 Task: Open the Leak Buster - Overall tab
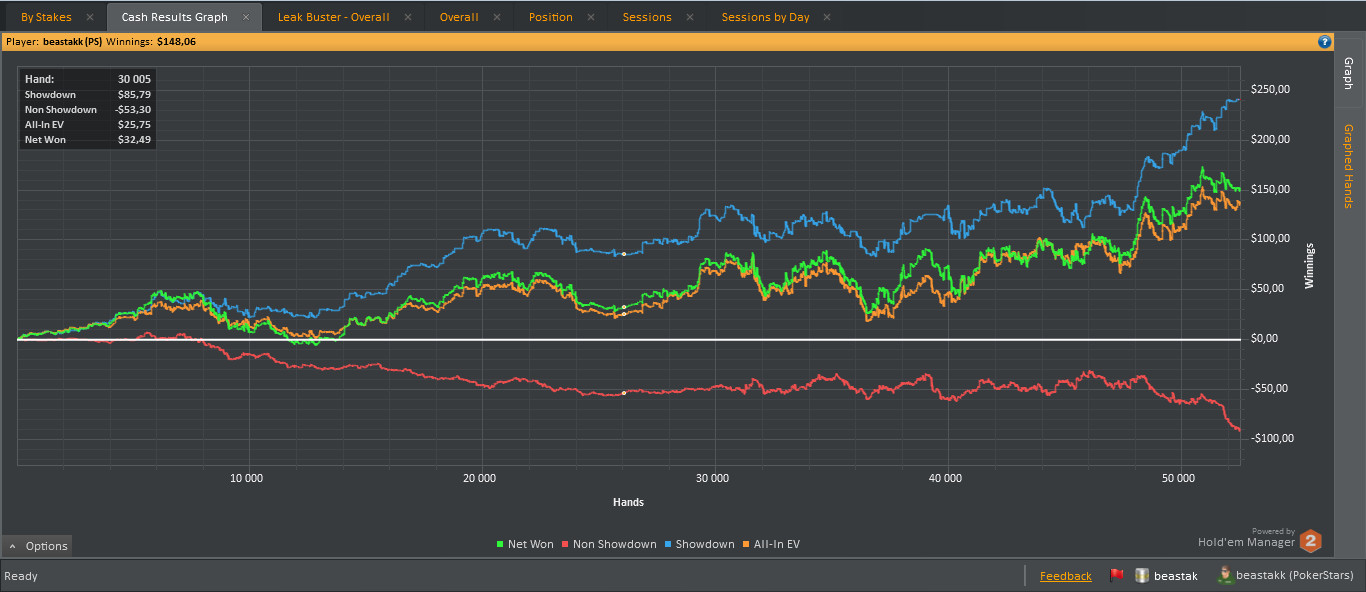pyautogui.click(x=333, y=17)
